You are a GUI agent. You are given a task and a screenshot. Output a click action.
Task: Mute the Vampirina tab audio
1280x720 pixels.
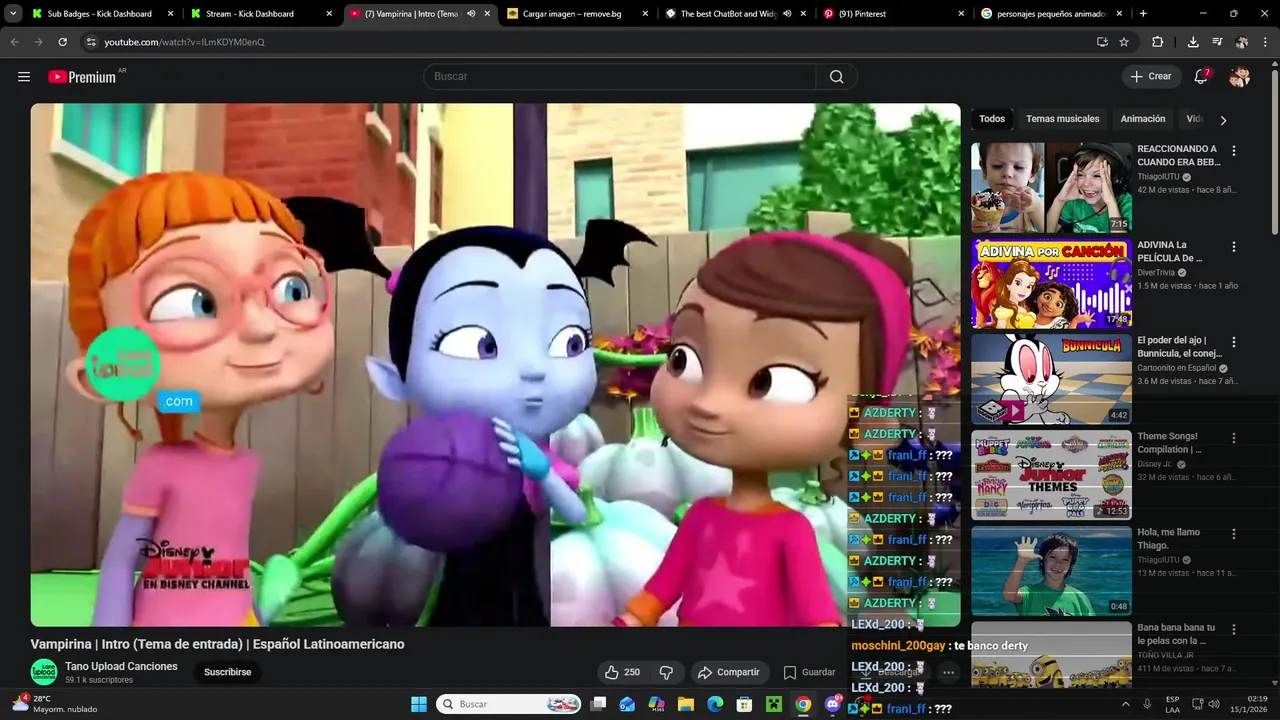(471, 14)
